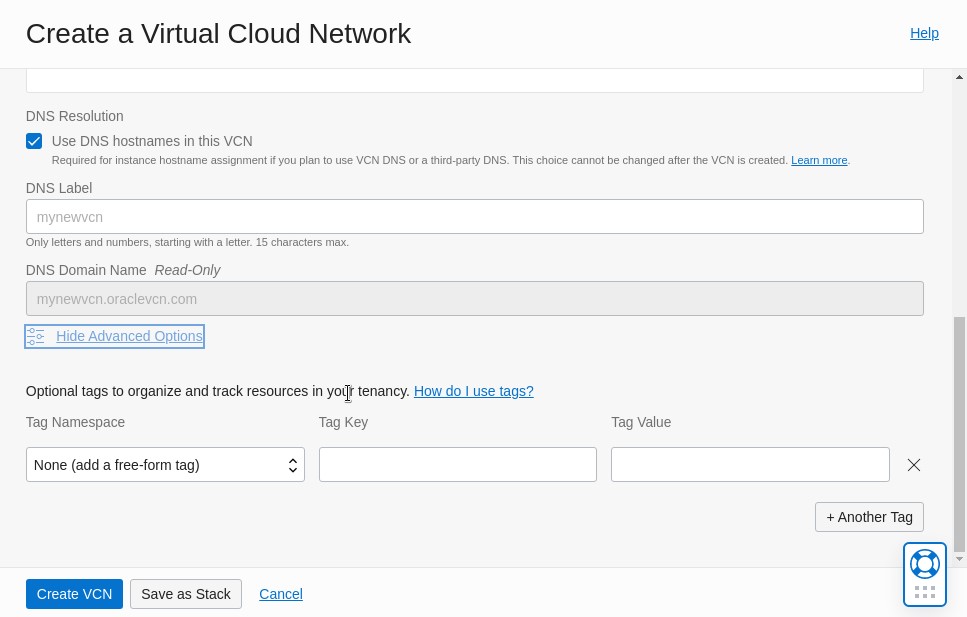
Task: Click the Tag Value text field
Action: pyautogui.click(x=750, y=464)
